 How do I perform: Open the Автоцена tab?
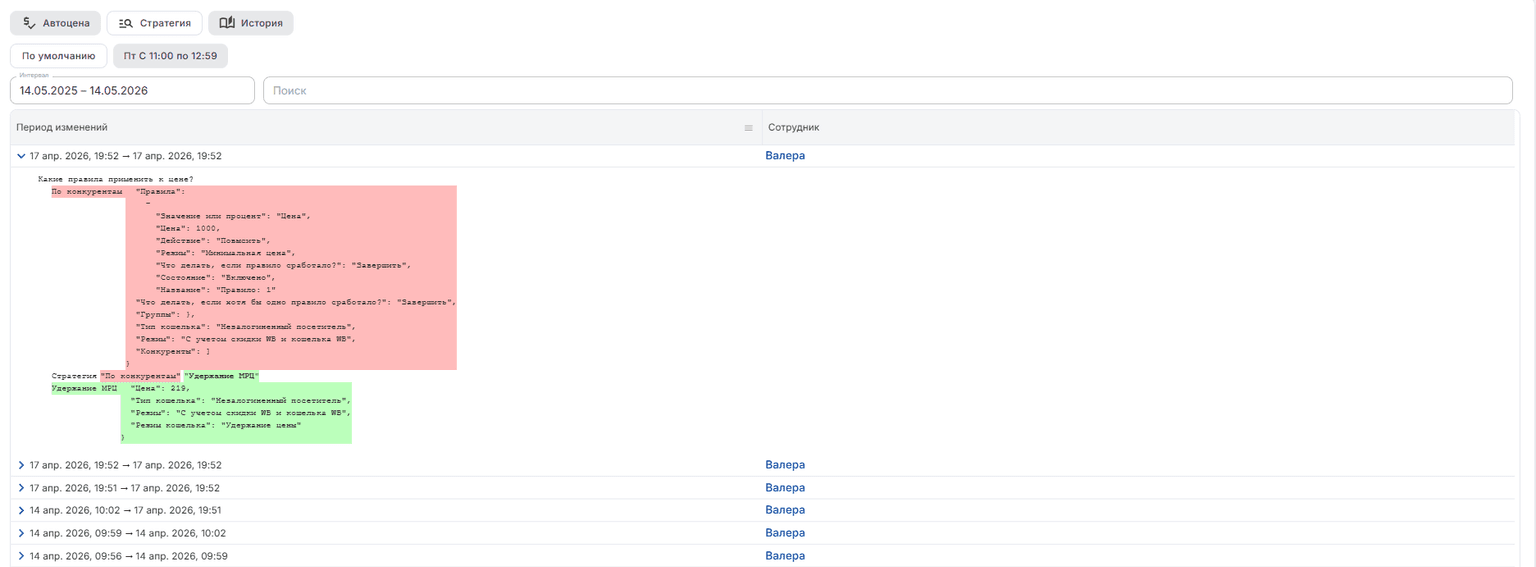(x=56, y=23)
